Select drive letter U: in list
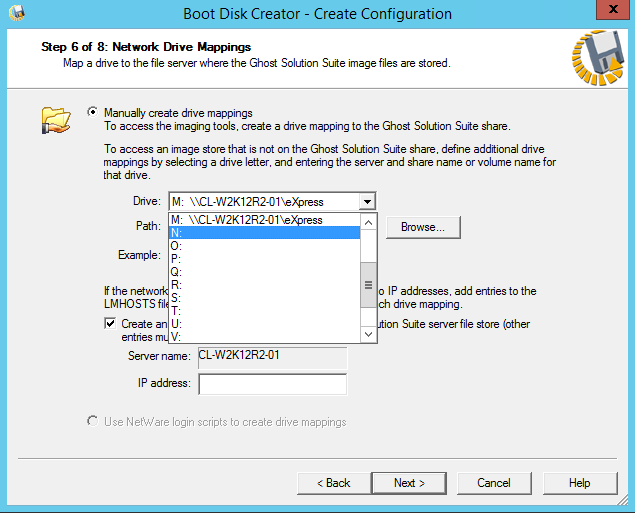Image resolution: width=635 pixels, height=513 pixels. click(x=264, y=324)
